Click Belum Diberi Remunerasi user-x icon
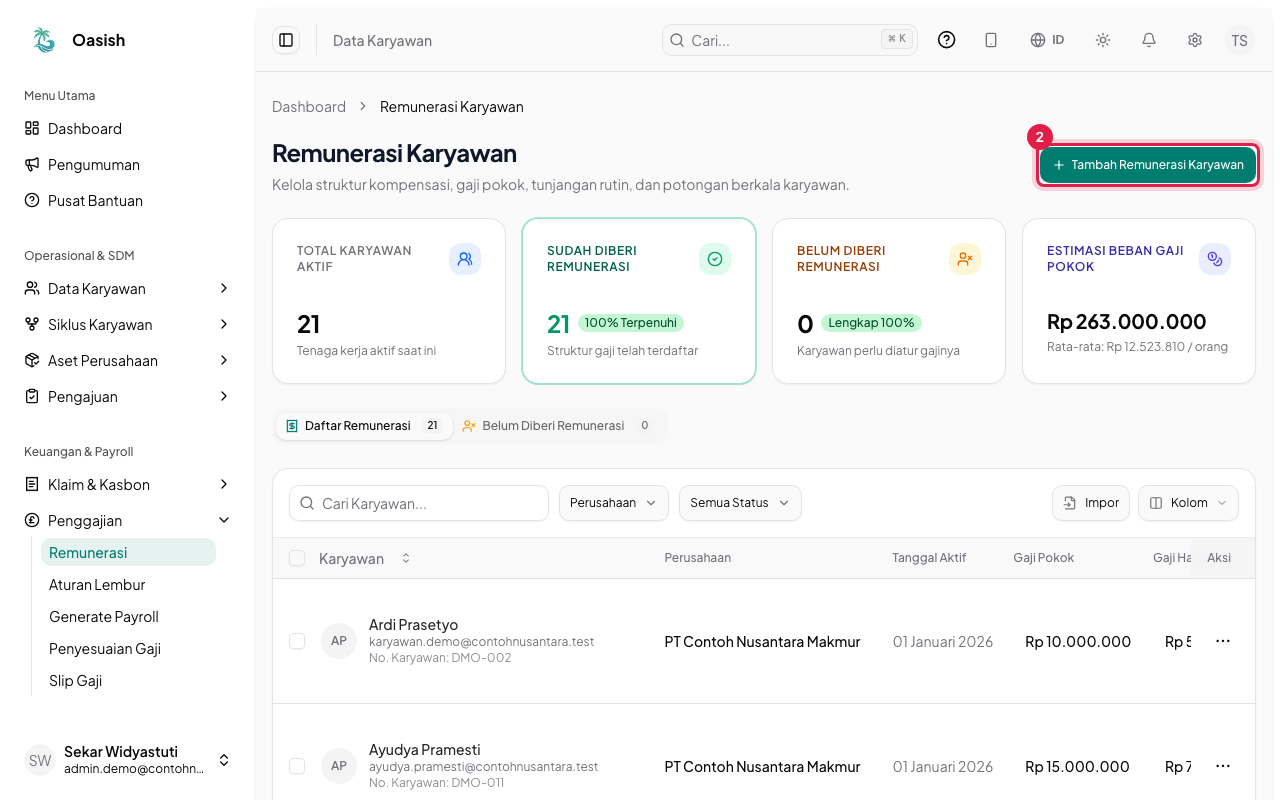 pyautogui.click(x=965, y=259)
